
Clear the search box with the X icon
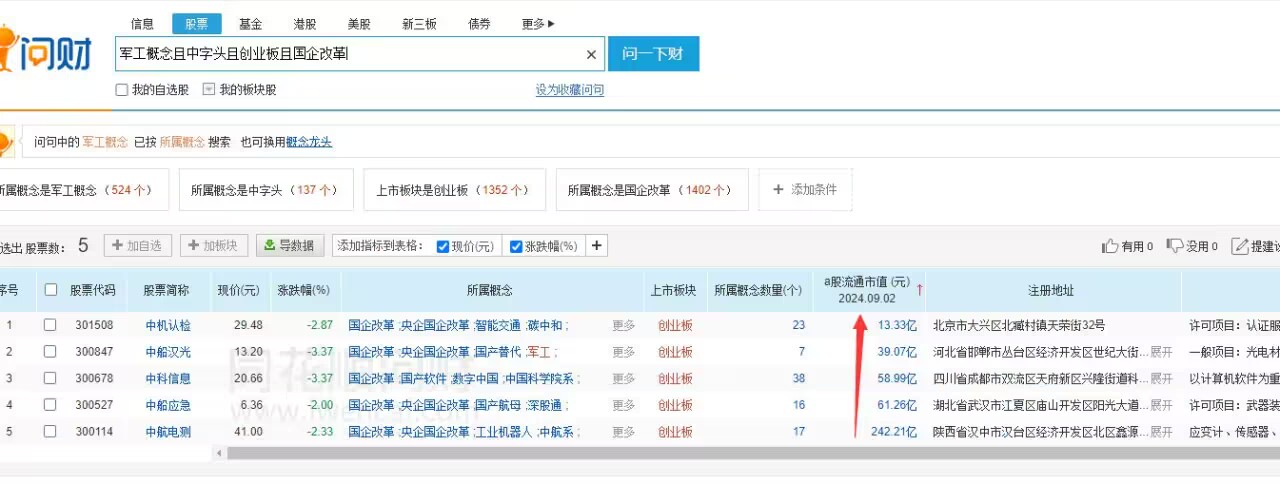tap(591, 55)
